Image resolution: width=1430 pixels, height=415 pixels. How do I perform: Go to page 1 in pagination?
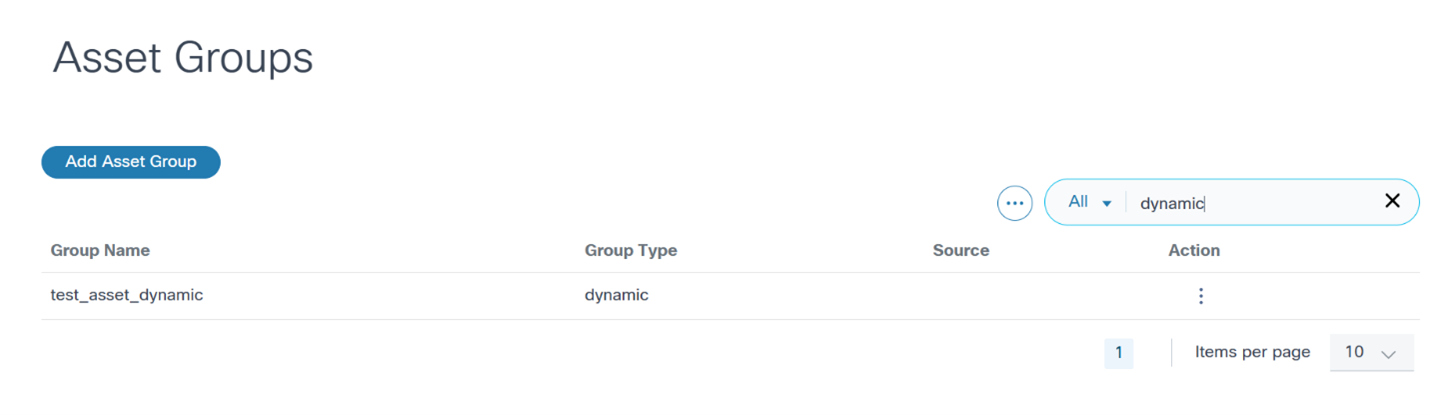1118,352
